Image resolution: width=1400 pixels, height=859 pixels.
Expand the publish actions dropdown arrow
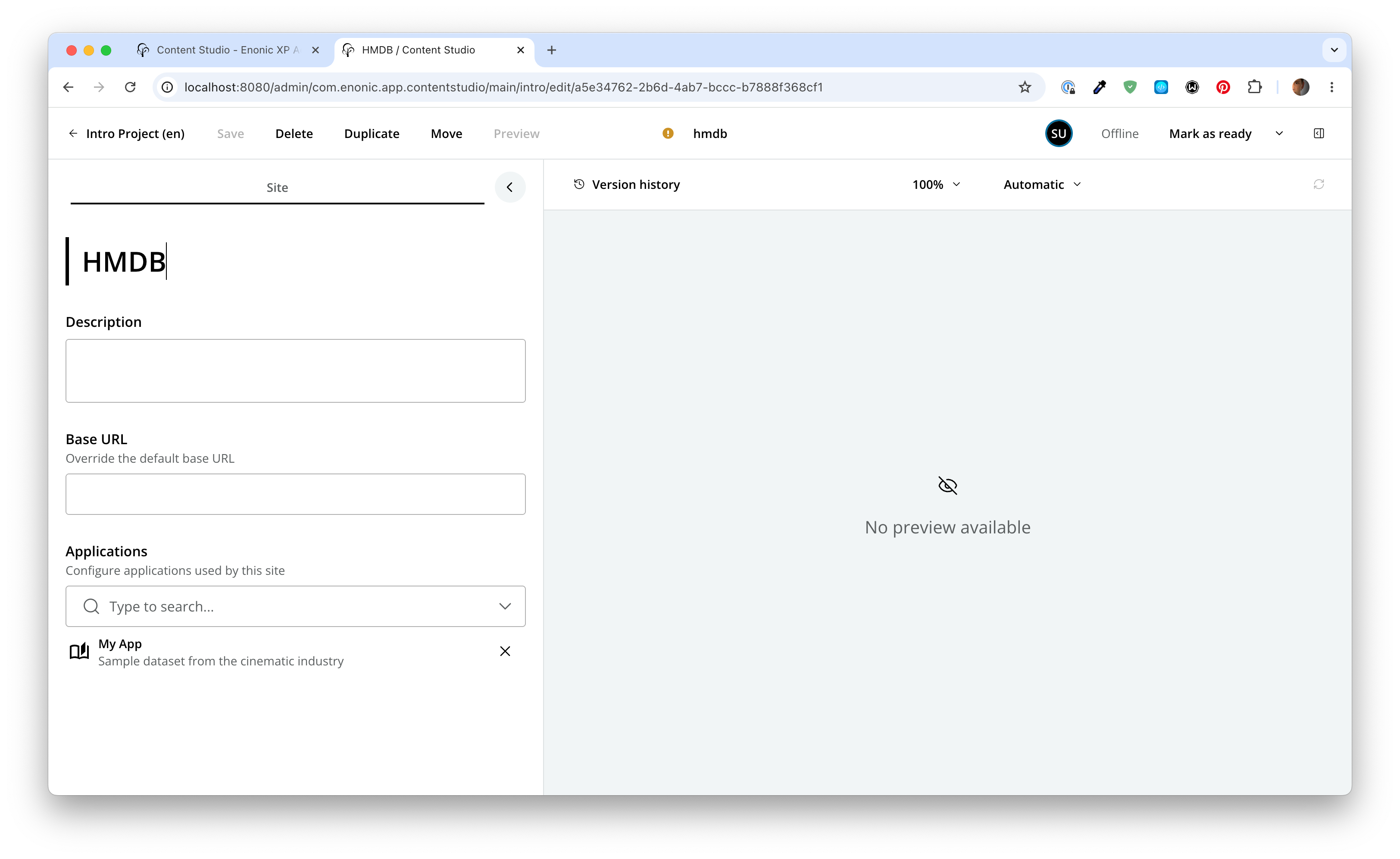pos(1279,134)
